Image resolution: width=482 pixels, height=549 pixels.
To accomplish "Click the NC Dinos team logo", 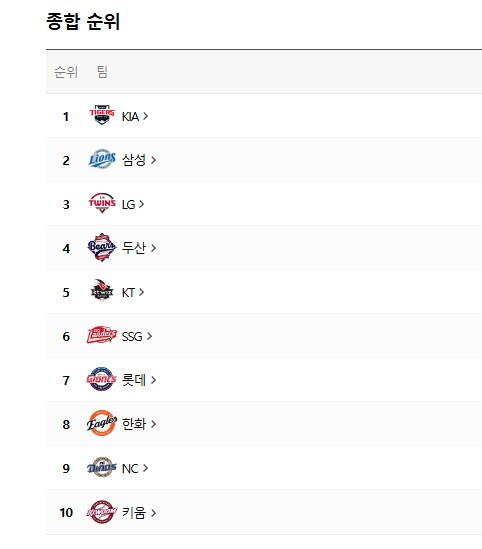I will pos(102,467).
